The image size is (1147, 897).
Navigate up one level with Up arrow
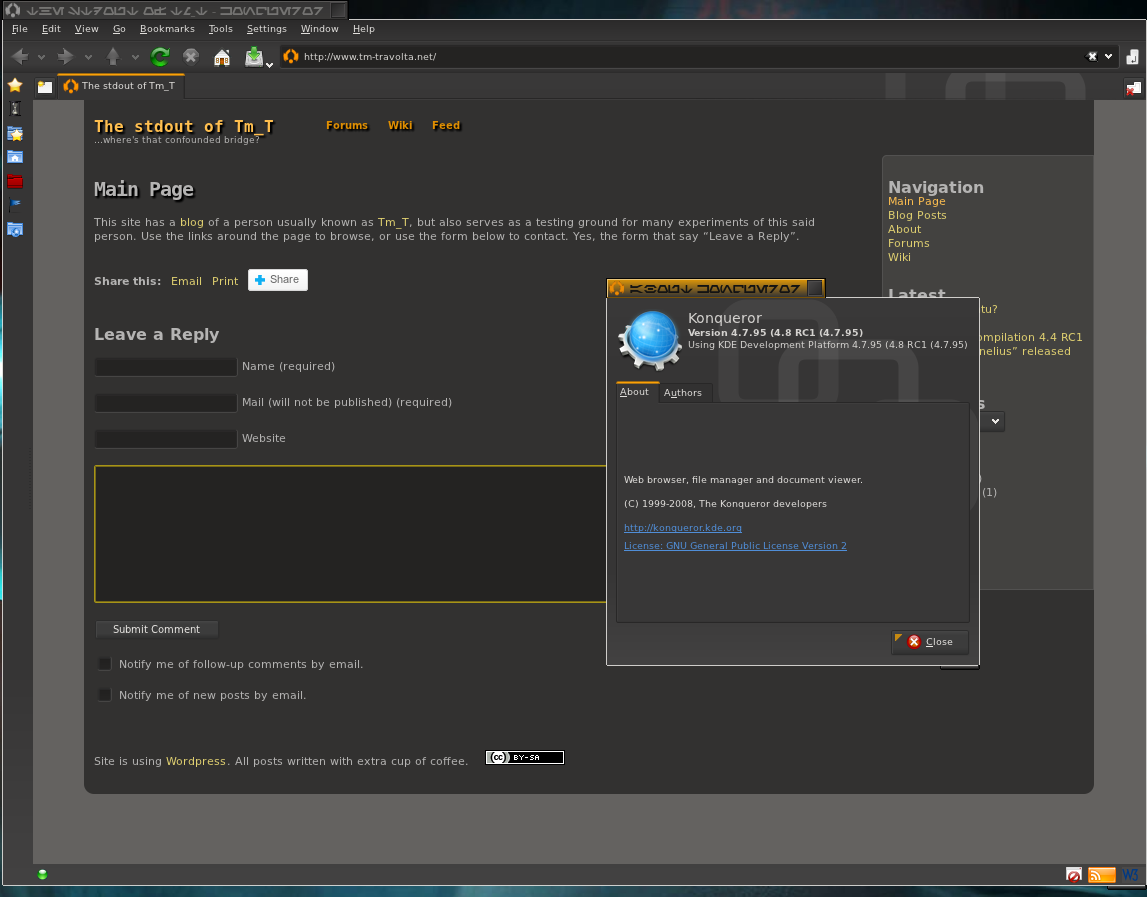click(x=113, y=56)
